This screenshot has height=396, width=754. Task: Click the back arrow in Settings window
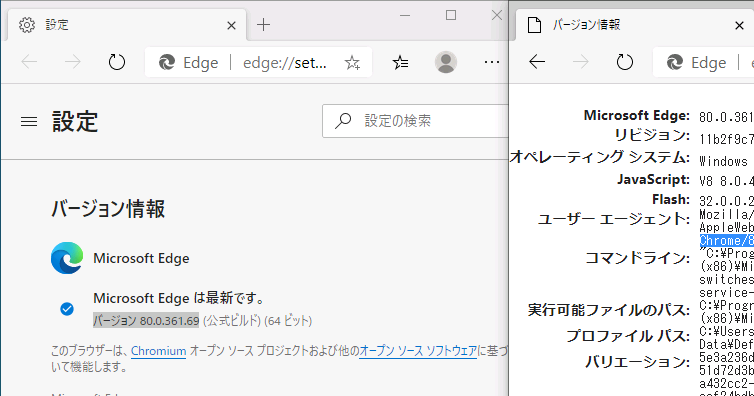29,62
